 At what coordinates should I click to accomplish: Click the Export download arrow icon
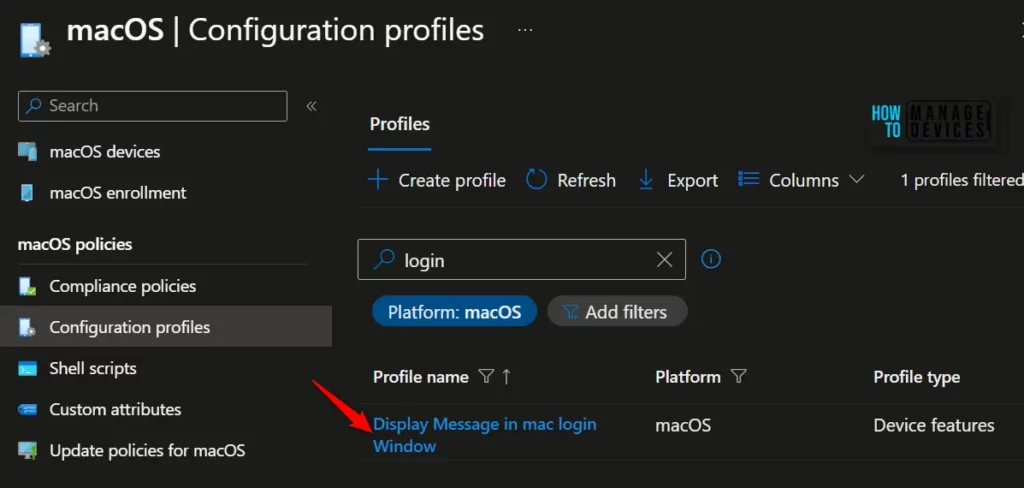tap(646, 180)
